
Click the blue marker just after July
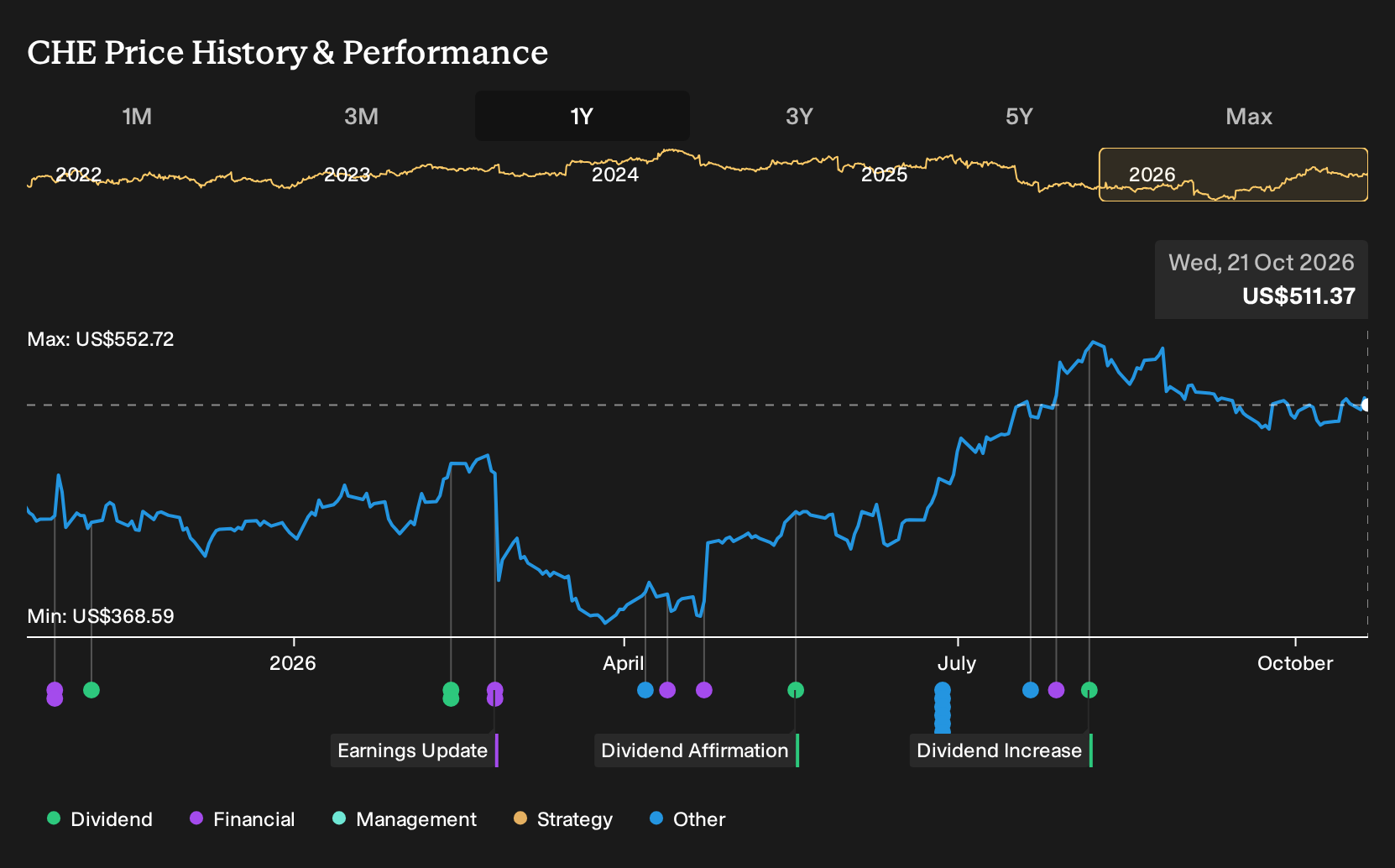pyautogui.click(x=1031, y=690)
